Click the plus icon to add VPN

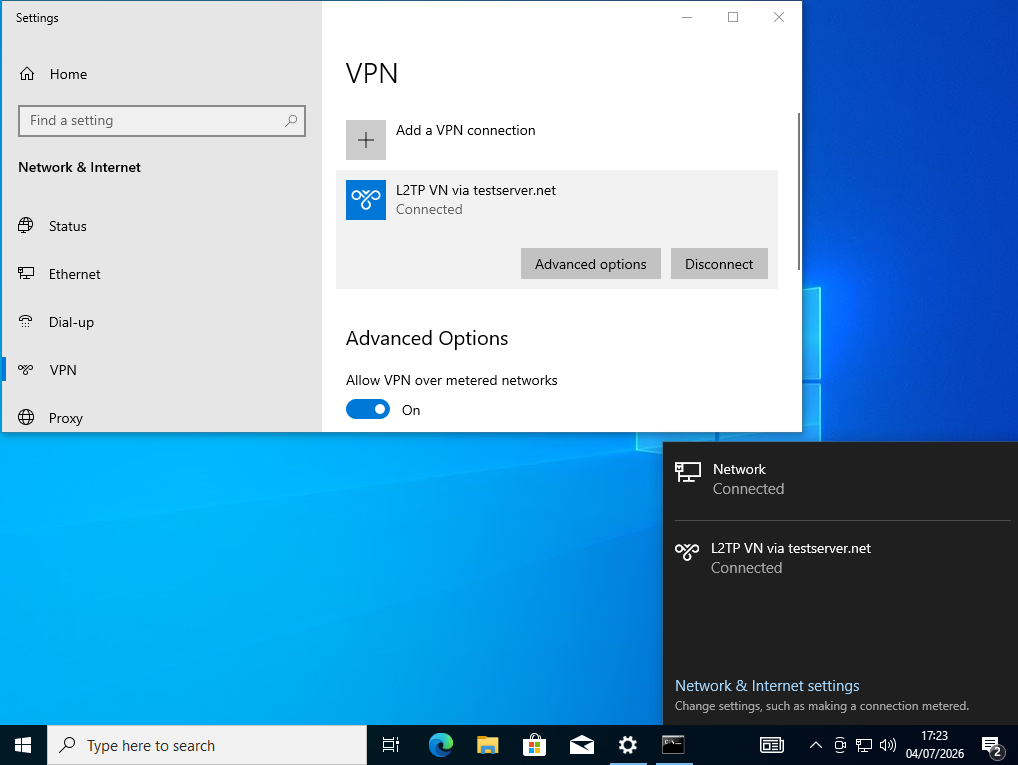[x=366, y=140]
